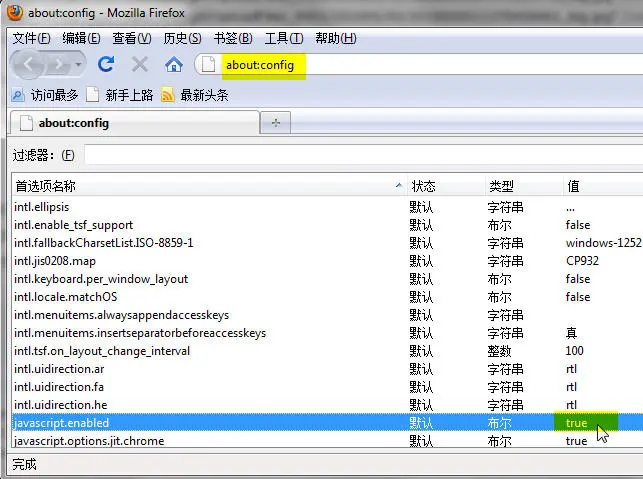This screenshot has height=479, width=643.
Task: Click 整数 type cell
Action: tap(499, 351)
